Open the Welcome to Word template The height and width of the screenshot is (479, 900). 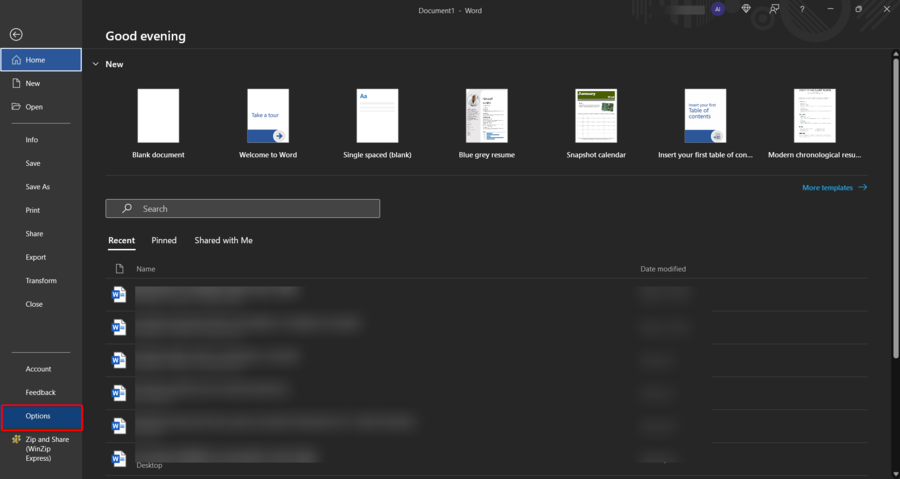pyautogui.click(x=268, y=123)
